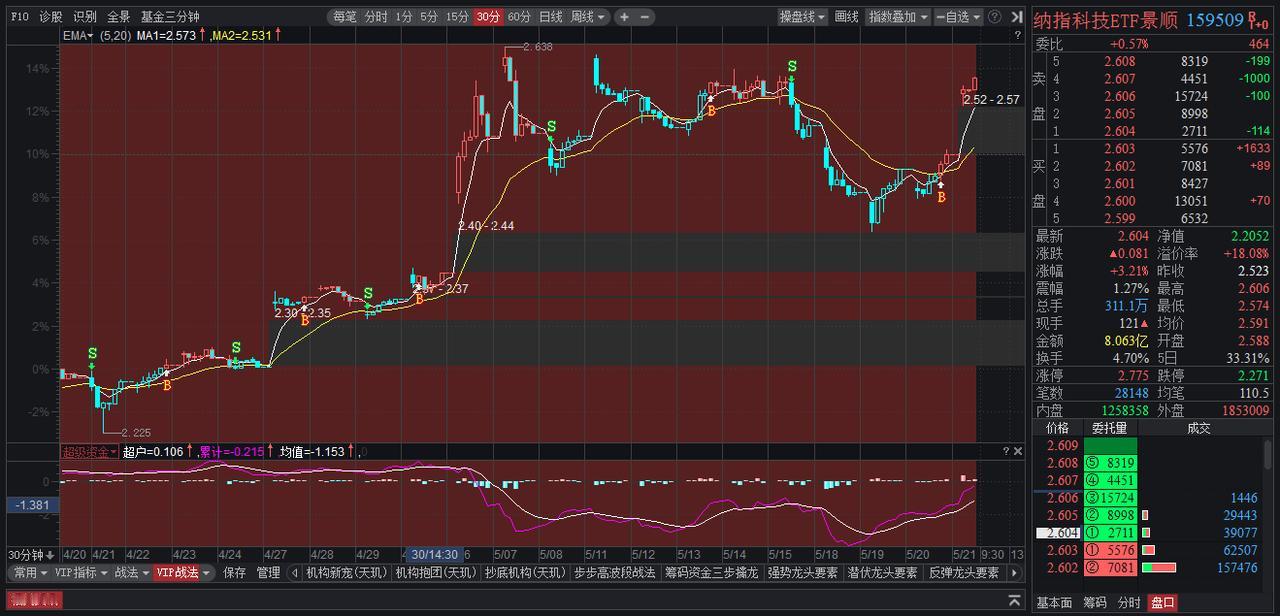1280x616 pixels.
Task: Click the green circled 3 sell order marker
Action: (1094, 497)
